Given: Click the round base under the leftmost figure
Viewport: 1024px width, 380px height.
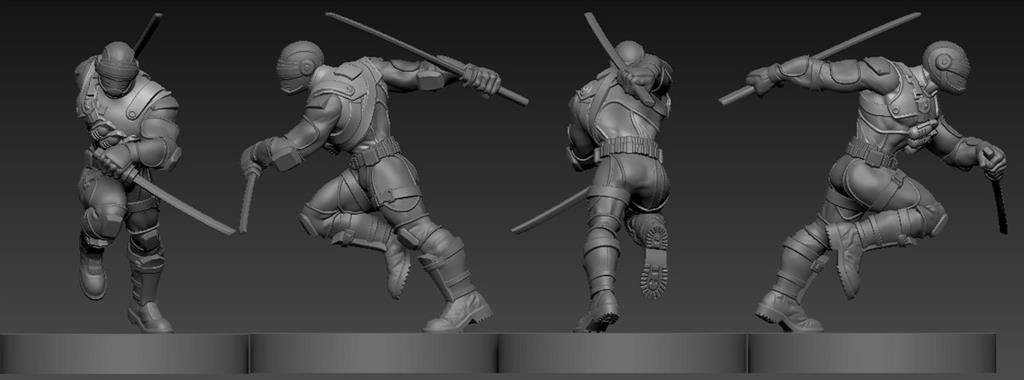Looking at the screenshot, I should click(x=123, y=353).
